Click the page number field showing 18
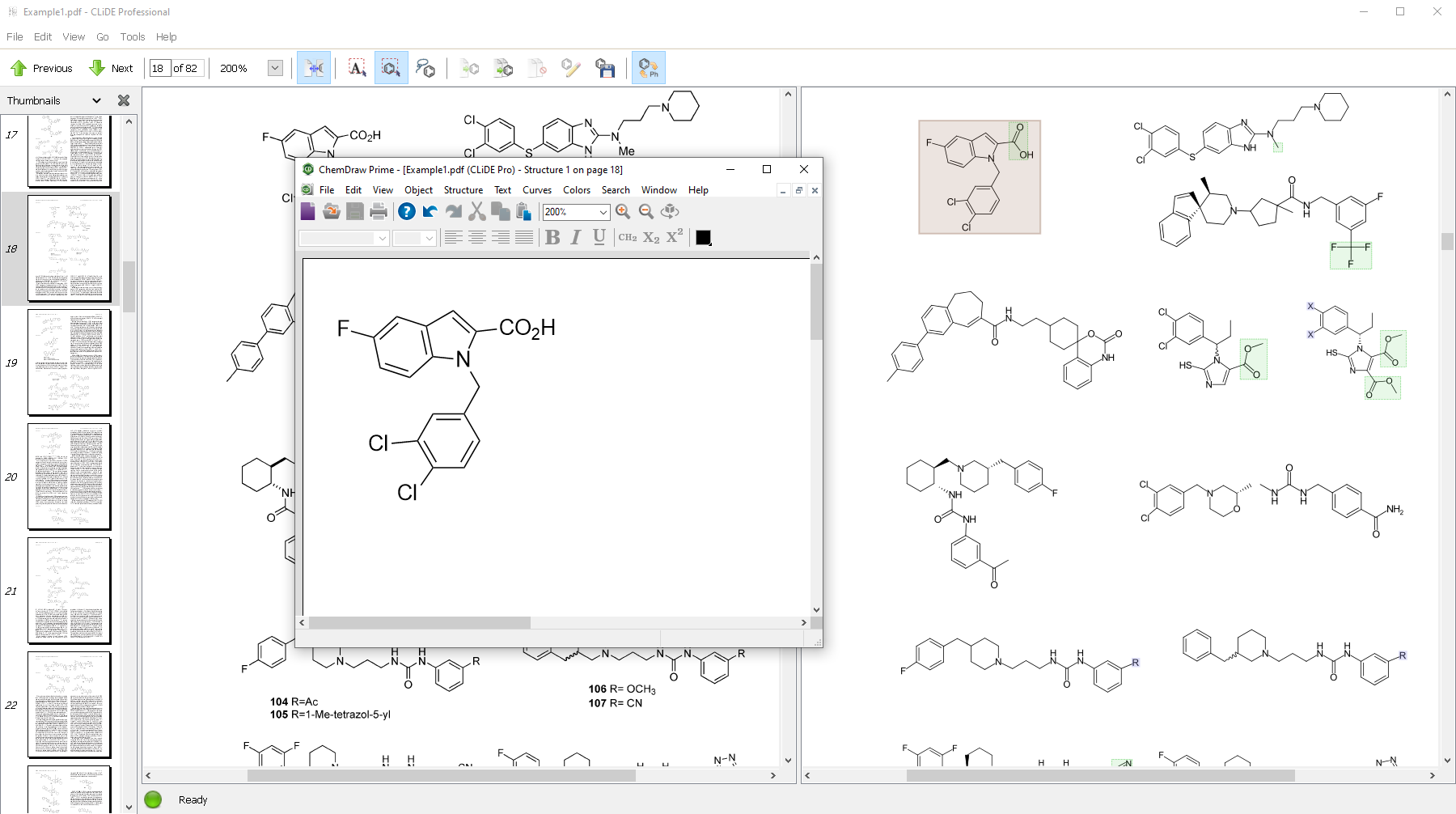Image resolution: width=1456 pixels, height=814 pixels. [x=159, y=68]
